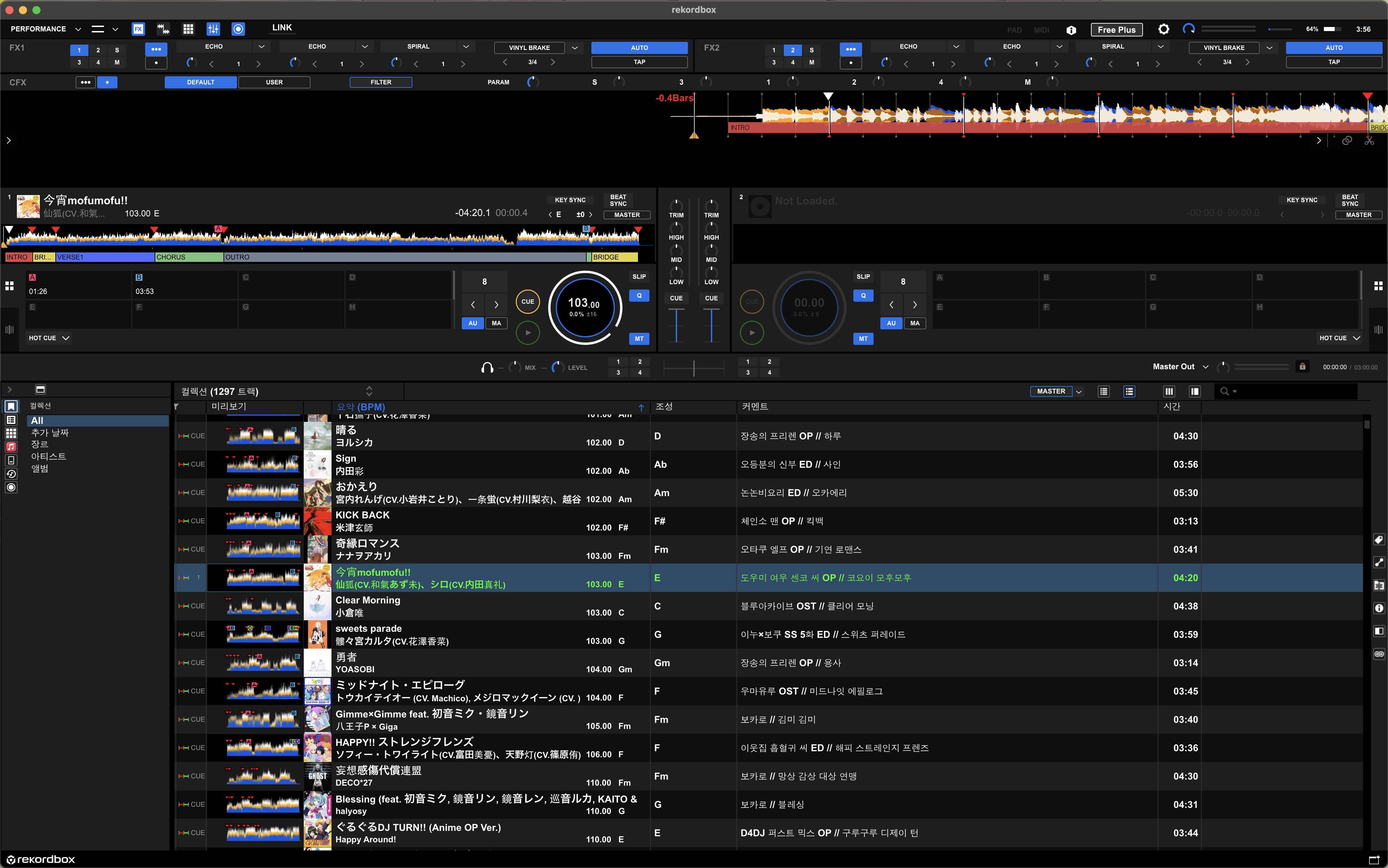1388x868 pixels.
Task: Switch CFX to the USER tab
Action: tap(274, 82)
